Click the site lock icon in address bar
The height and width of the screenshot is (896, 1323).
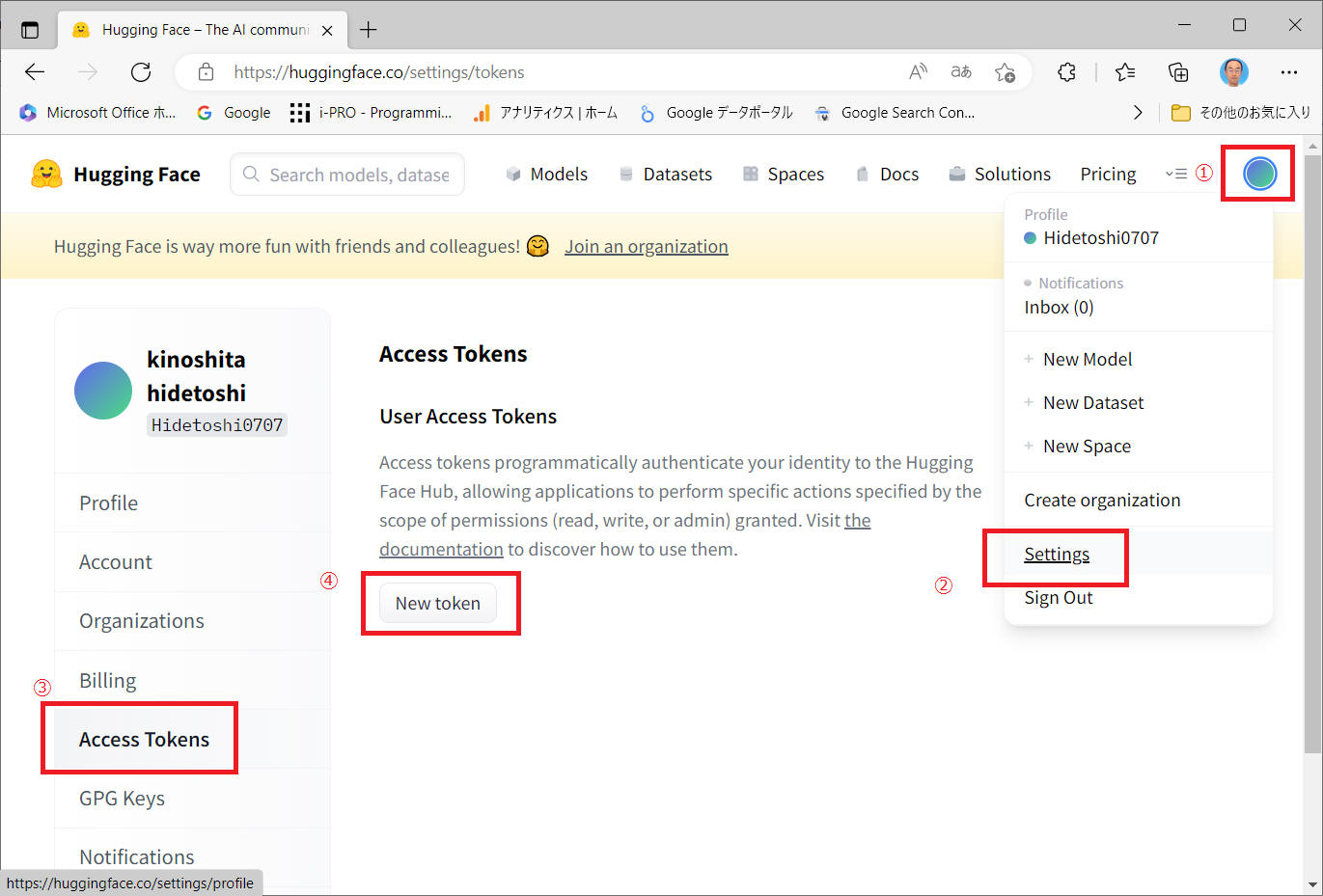(x=206, y=72)
